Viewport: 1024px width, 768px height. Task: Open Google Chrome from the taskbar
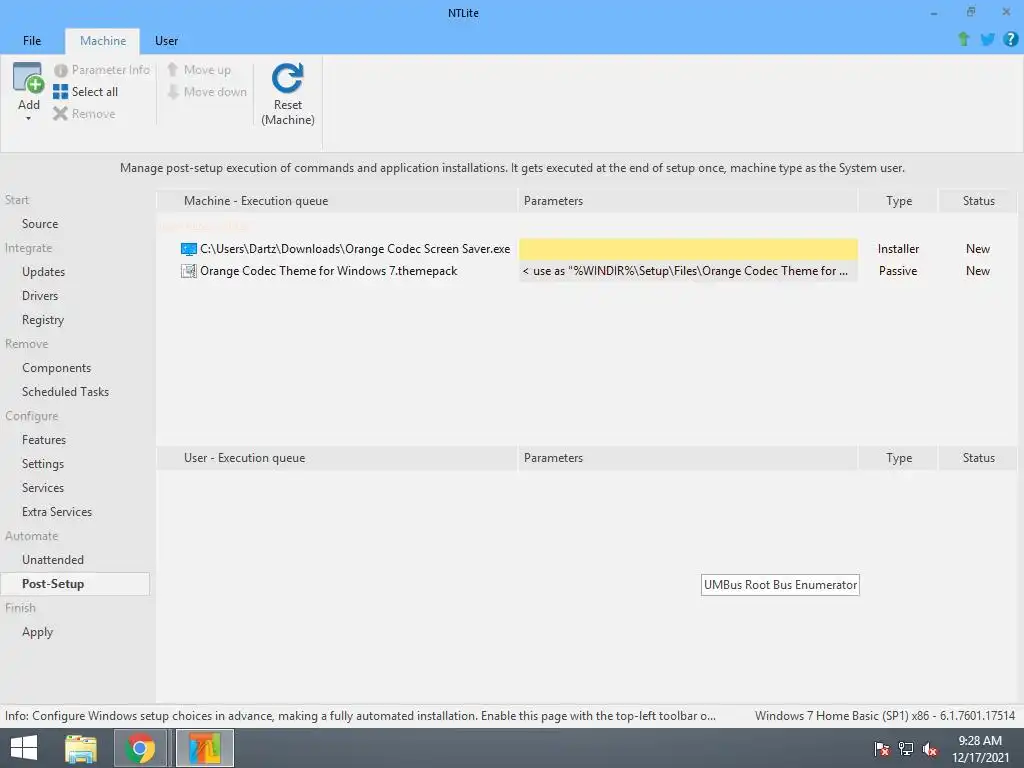pos(141,748)
